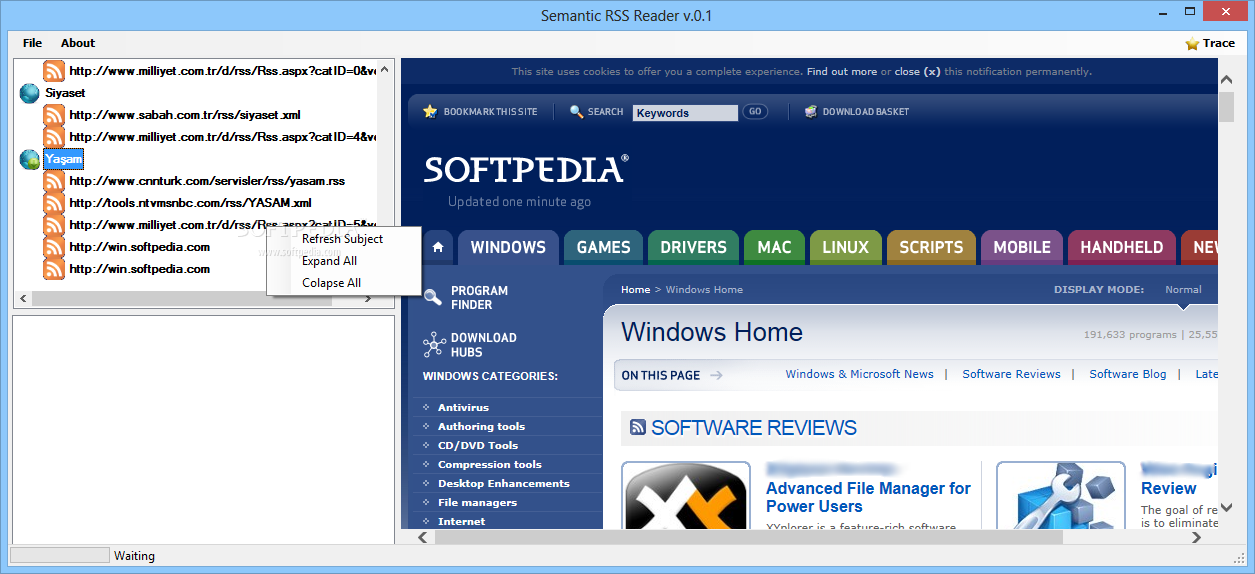Select the tools.ntvmsnbc.com YASAM.xml feed

[x=191, y=203]
